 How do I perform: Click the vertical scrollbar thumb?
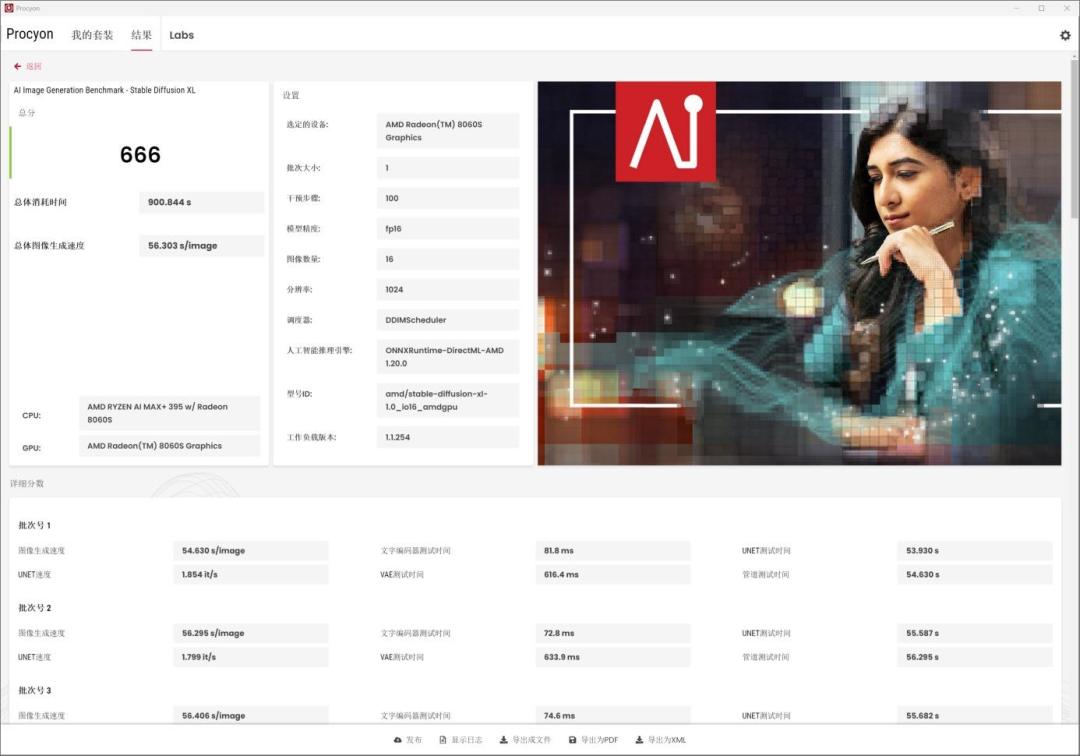click(x=1074, y=140)
